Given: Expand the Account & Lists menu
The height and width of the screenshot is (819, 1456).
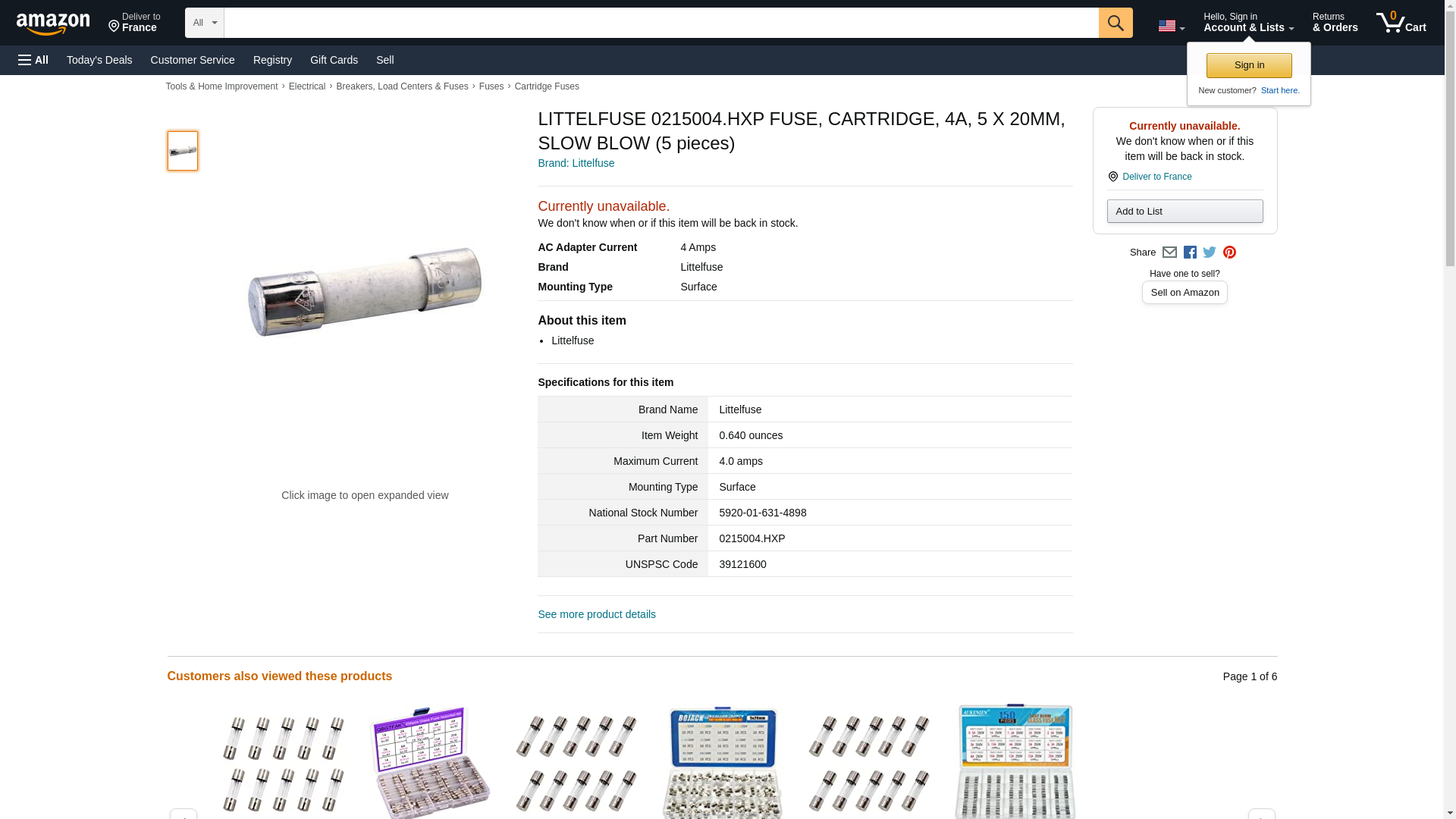Looking at the screenshot, I should click(x=1248, y=22).
